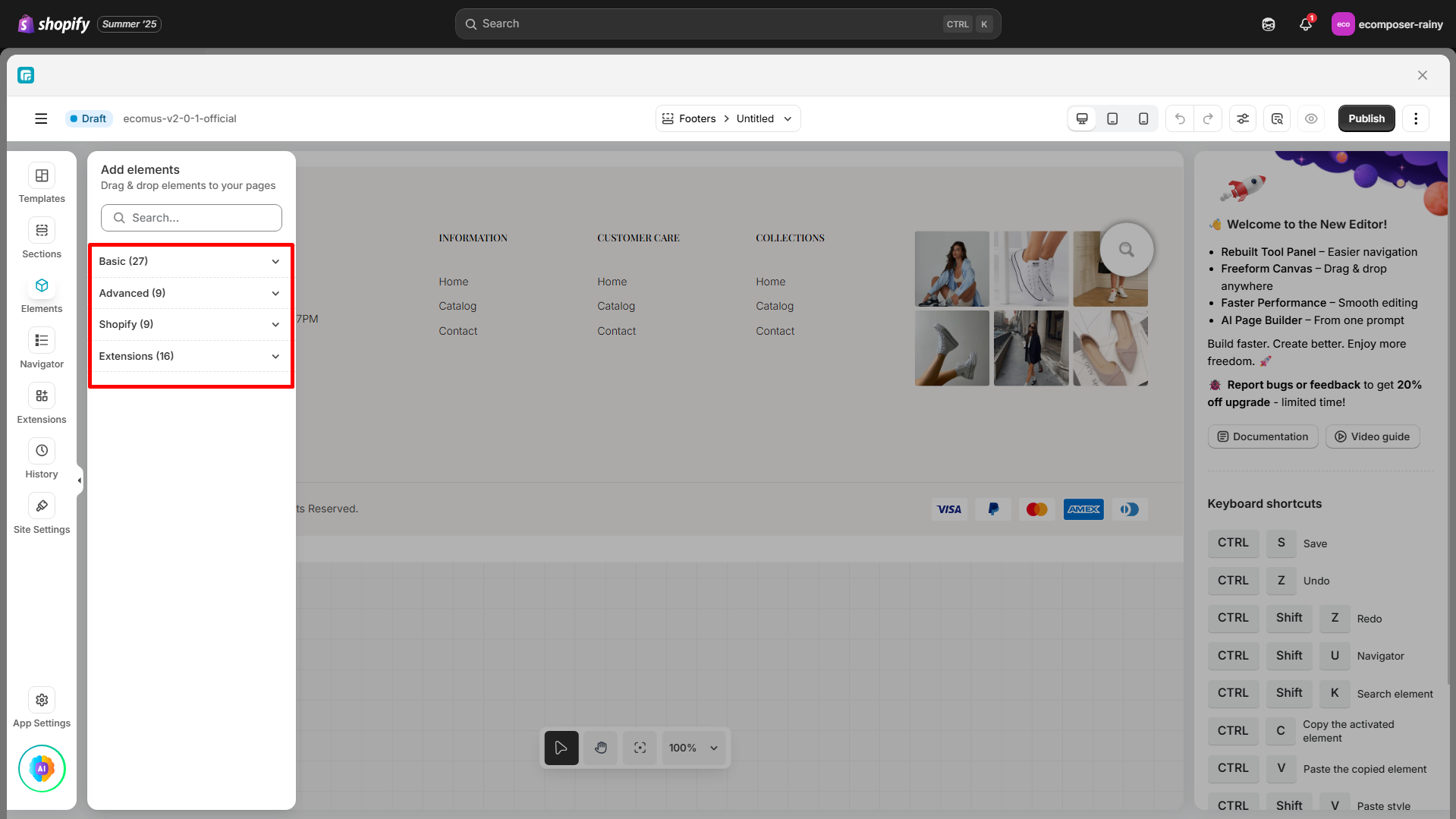Viewport: 1456px width, 819px height.
Task: Click the undo arrow
Action: pos(1179,118)
